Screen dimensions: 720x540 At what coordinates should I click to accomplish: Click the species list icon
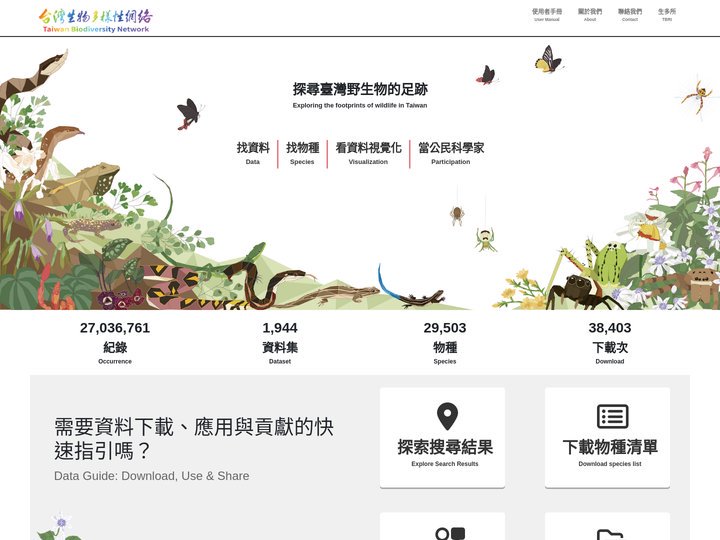tap(613, 416)
